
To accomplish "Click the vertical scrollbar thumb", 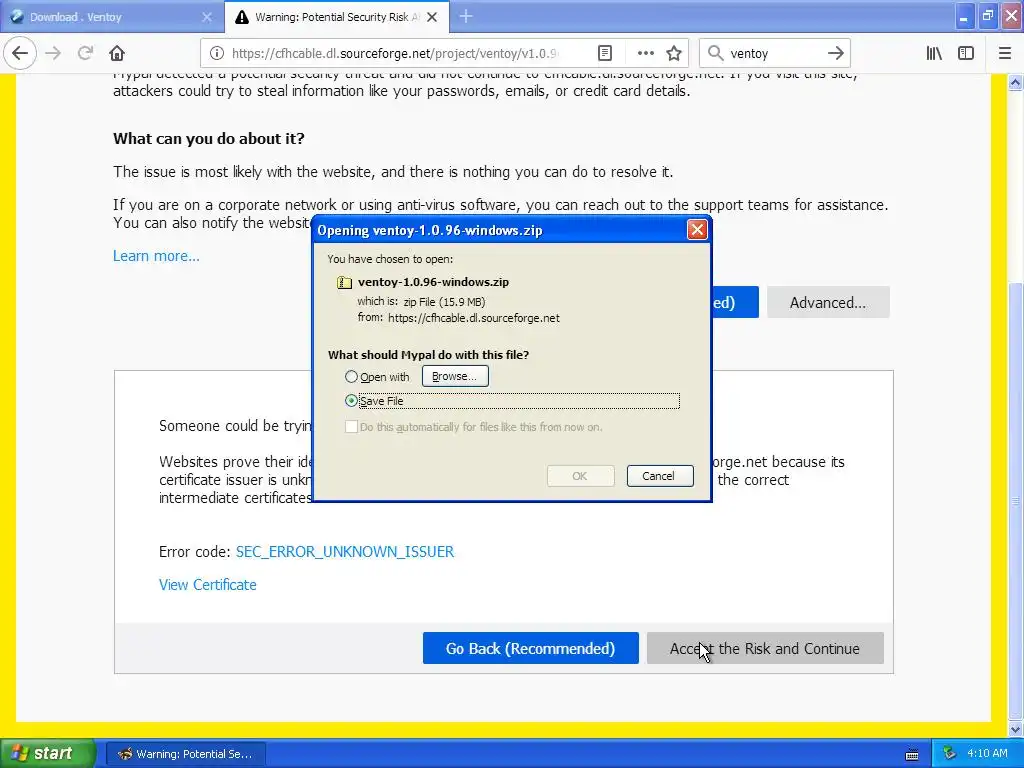I will click(x=1016, y=500).
